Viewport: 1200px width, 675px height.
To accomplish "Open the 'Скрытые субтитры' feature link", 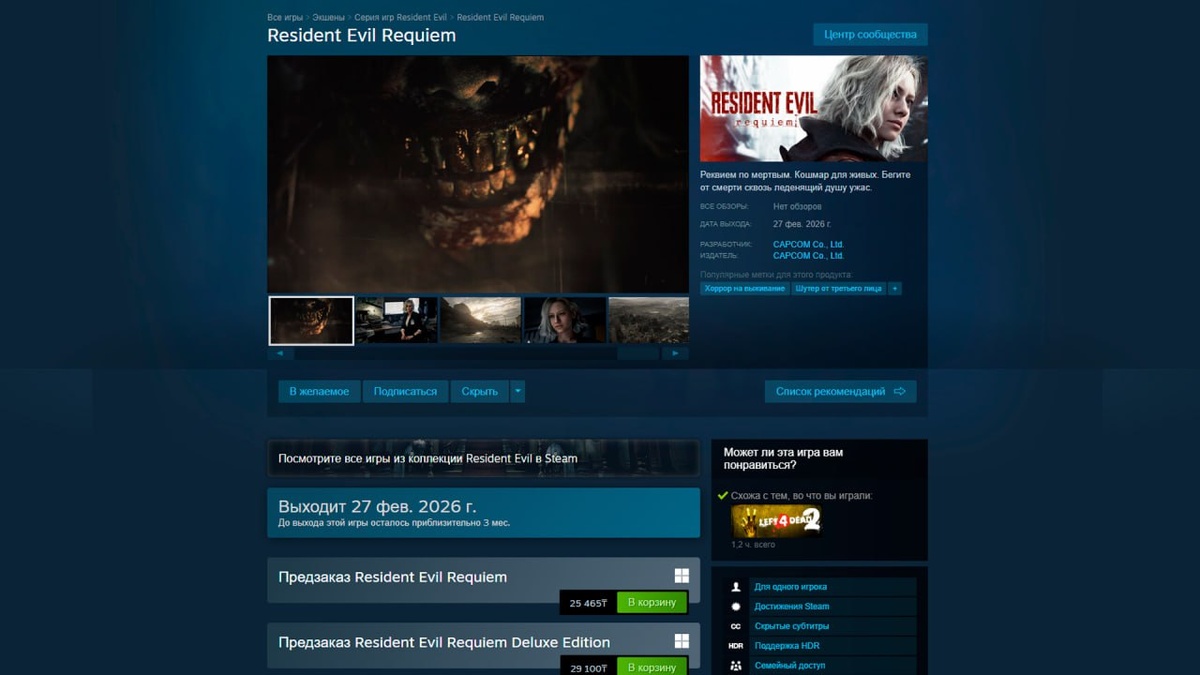I will coord(791,626).
